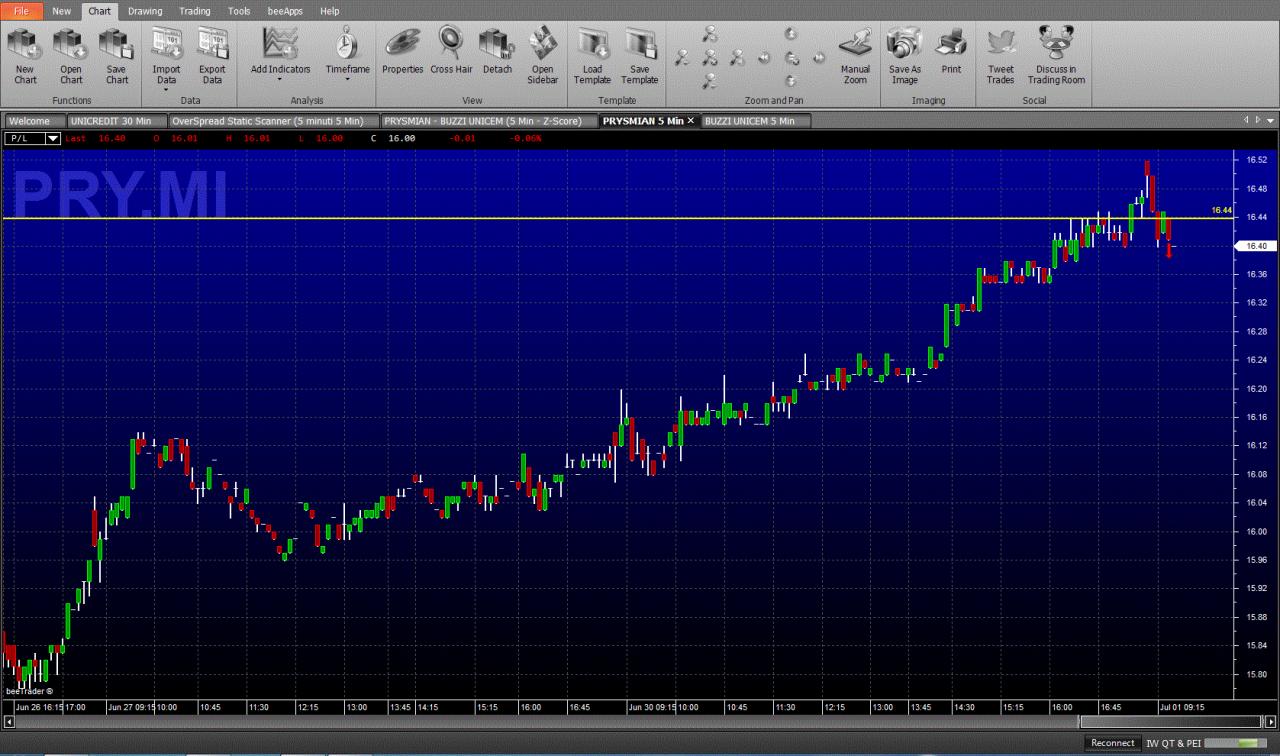Select the UNICREDIT 30 Min tab
The height and width of the screenshot is (756, 1280).
click(111, 121)
